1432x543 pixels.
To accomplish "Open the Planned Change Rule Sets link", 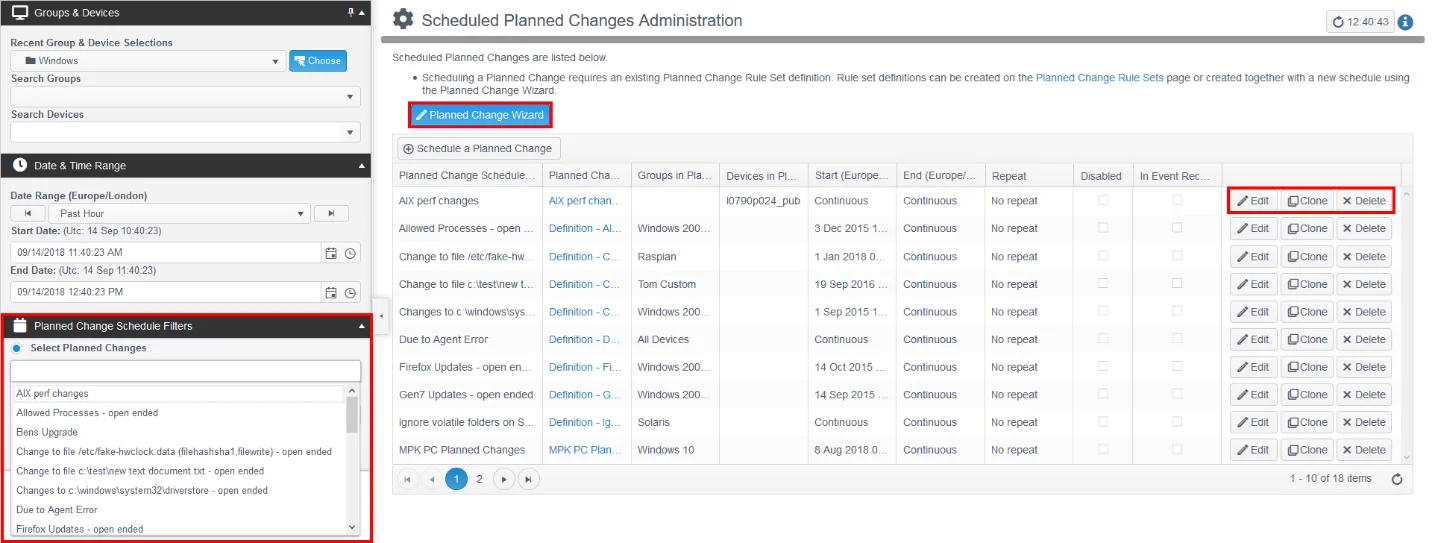I will click(x=1099, y=77).
